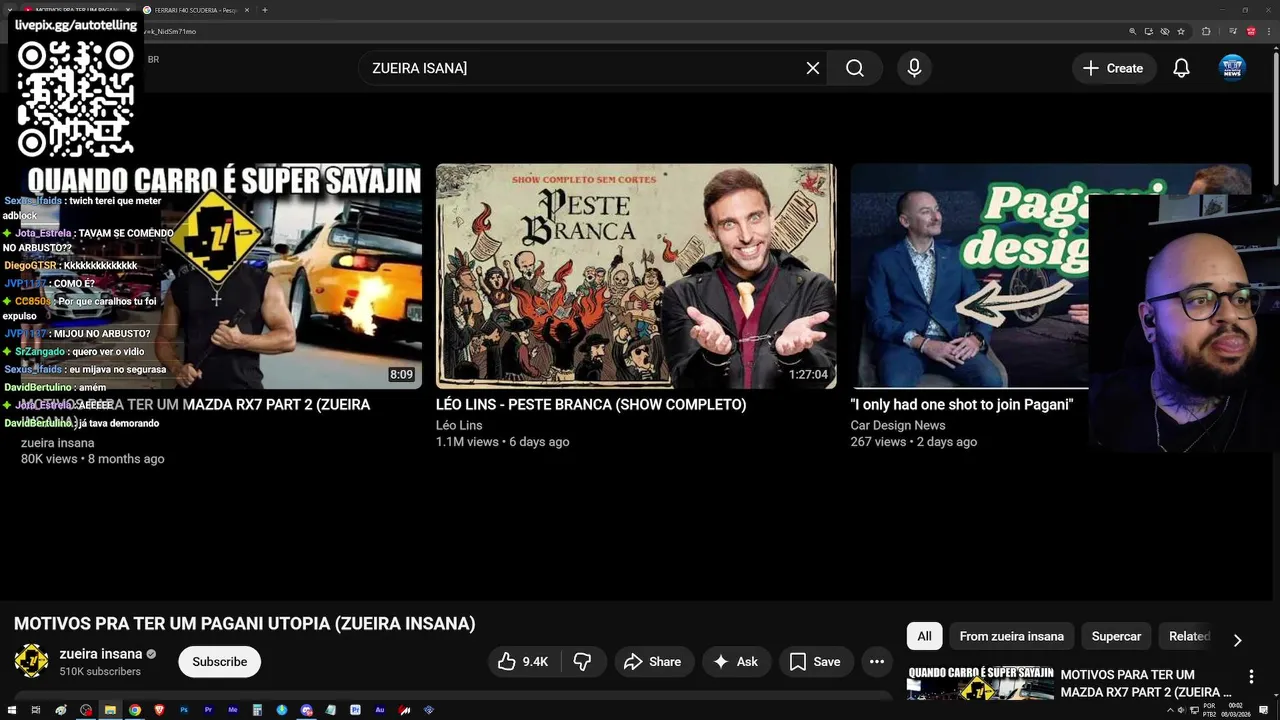This screenshot has width=1280, height=720.
Task: Open the Windows Start menu
Action: (x=11, y=710)
